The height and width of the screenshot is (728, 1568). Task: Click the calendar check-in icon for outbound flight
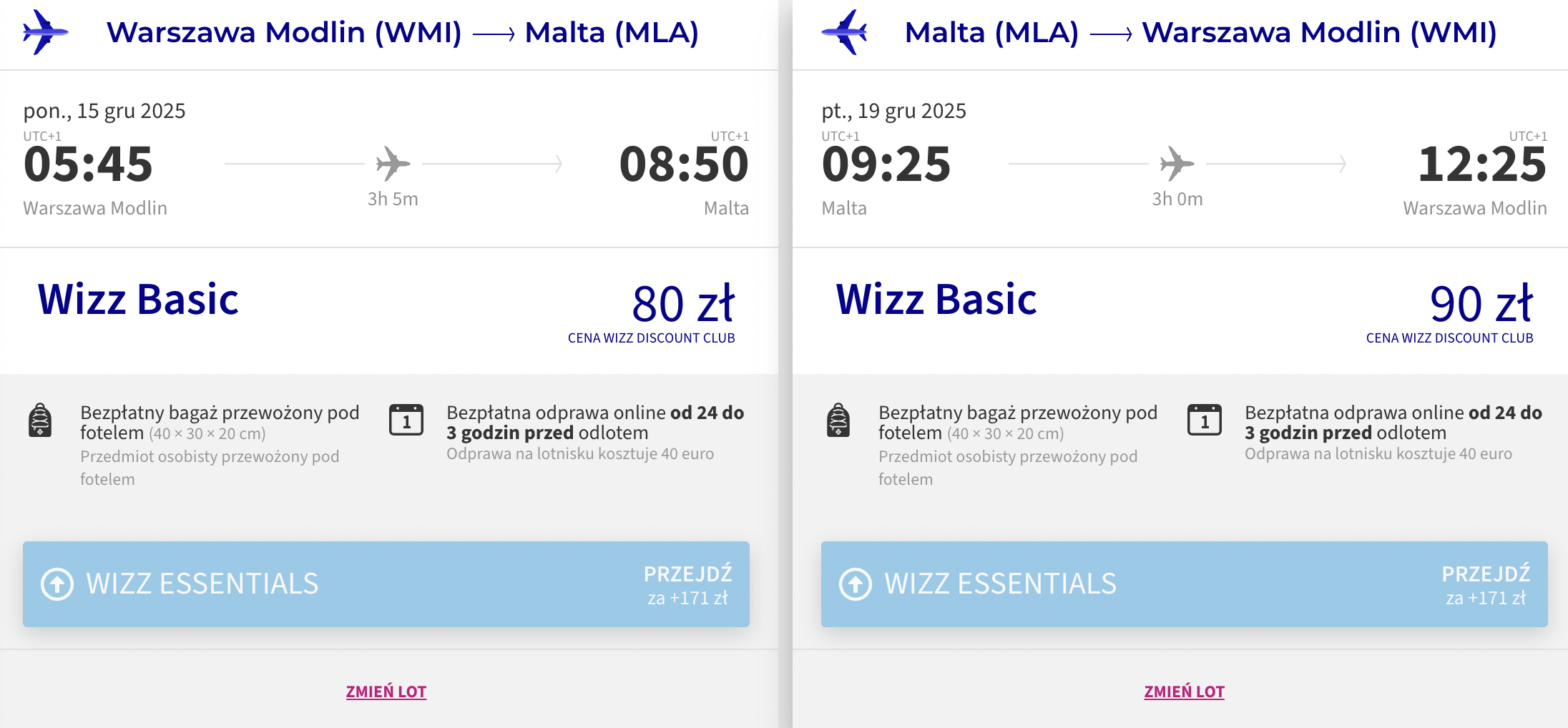[406, 420]
